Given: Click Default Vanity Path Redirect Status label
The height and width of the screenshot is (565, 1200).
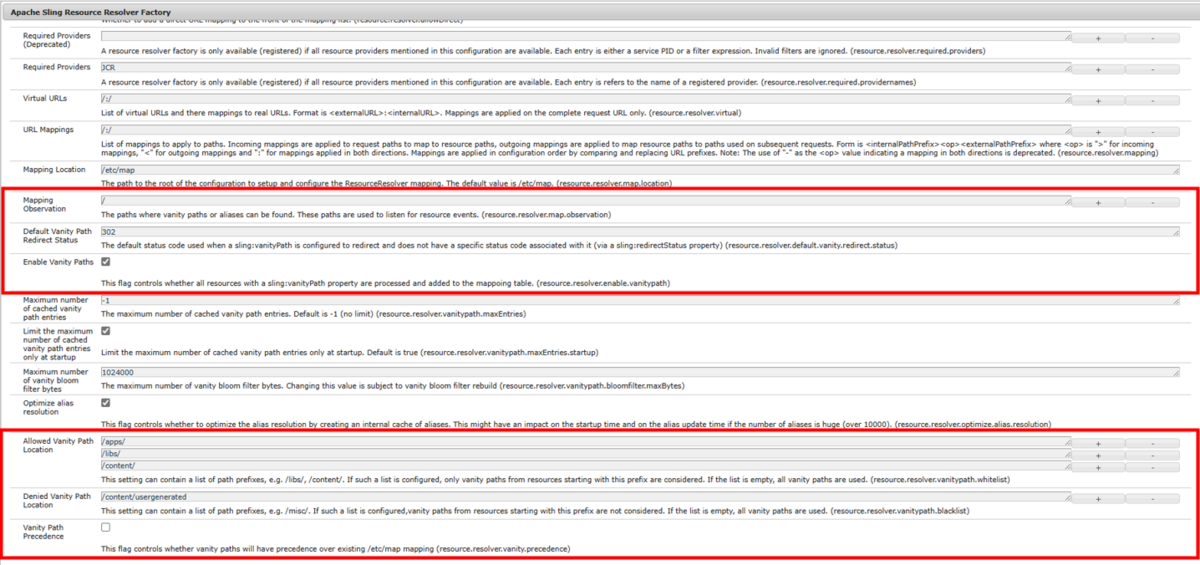Looking at the screenshot, I should pyautogui.click(x=57, y=236).
